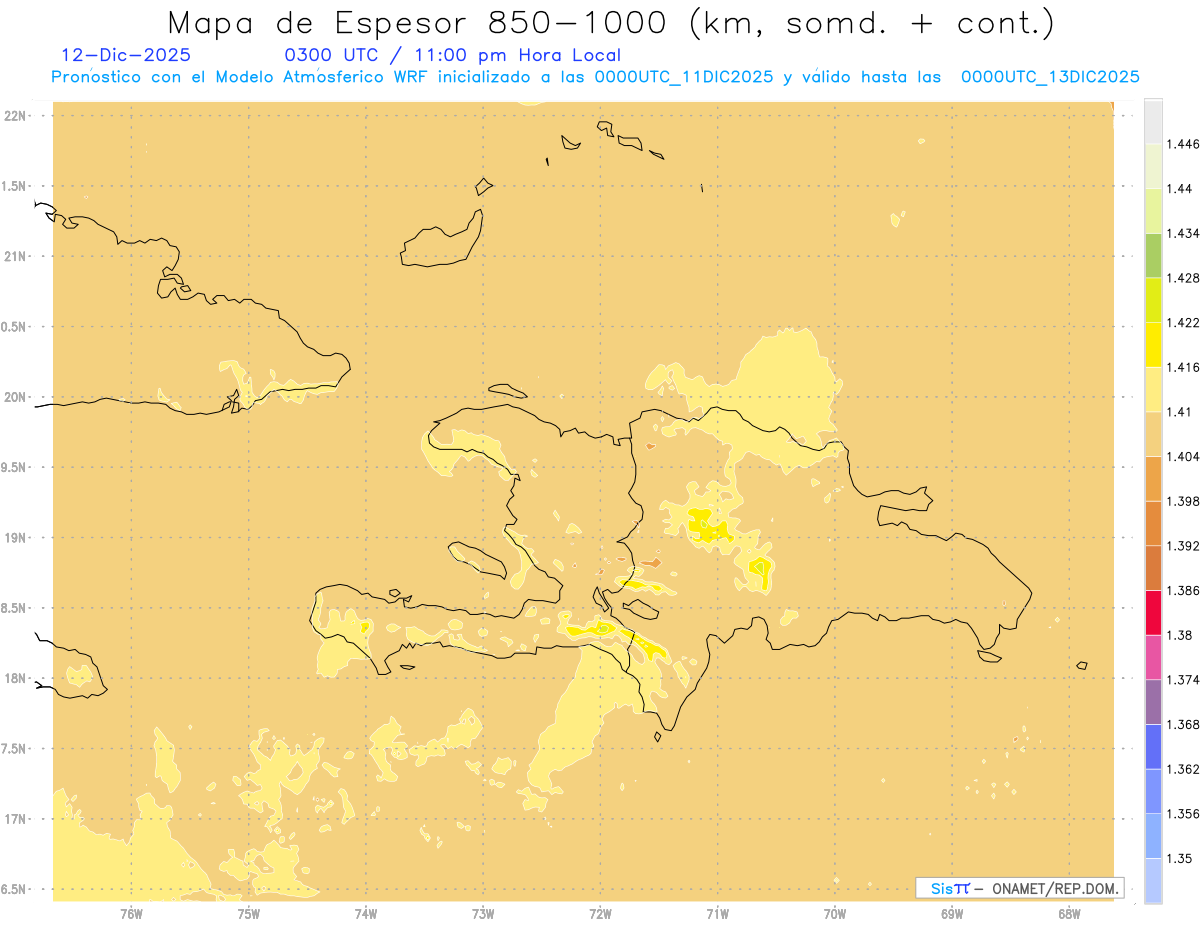Select the pink swatch between 1.374 and 1.38

coord(1153,657)
